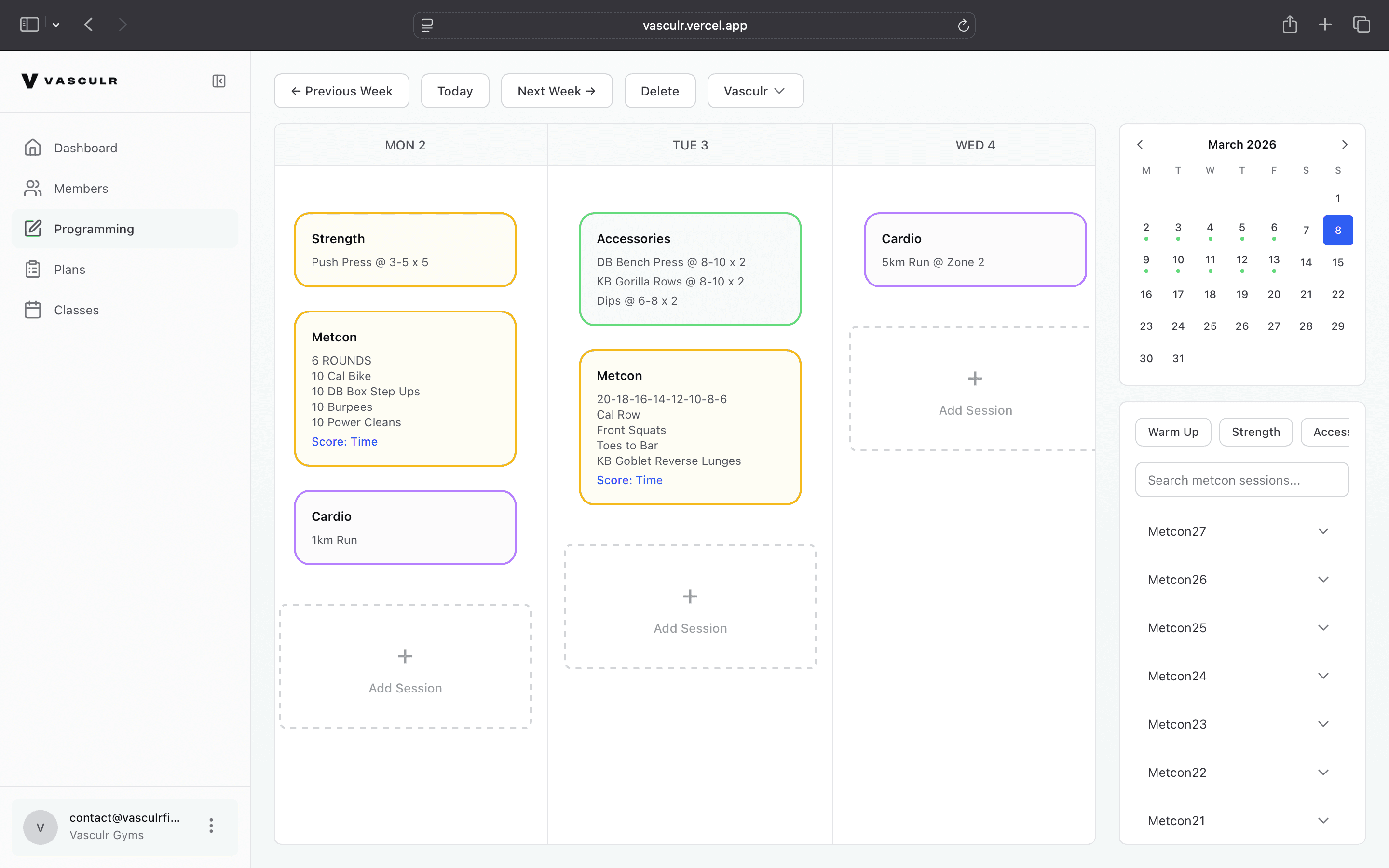Click the search metcon sessions field
Image resolution: width=1389 pixels, height=868 pixels.
point(1241,480)
